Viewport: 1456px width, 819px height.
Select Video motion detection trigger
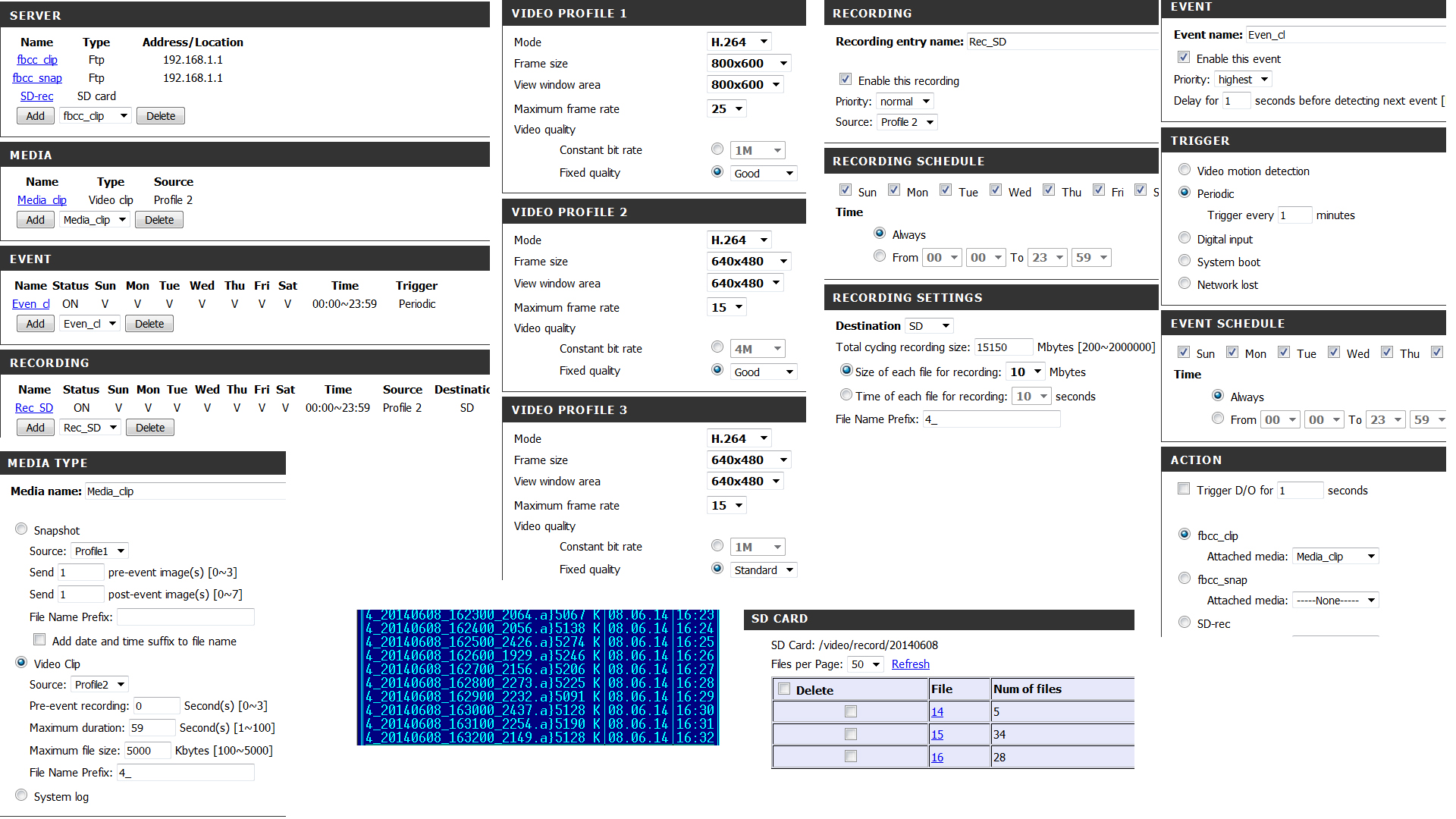point(1185,170)
